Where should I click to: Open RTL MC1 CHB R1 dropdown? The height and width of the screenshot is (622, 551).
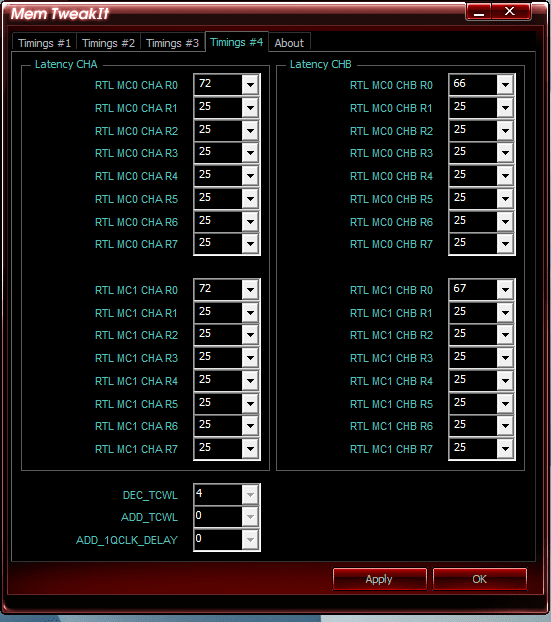(x=505, y=313)
